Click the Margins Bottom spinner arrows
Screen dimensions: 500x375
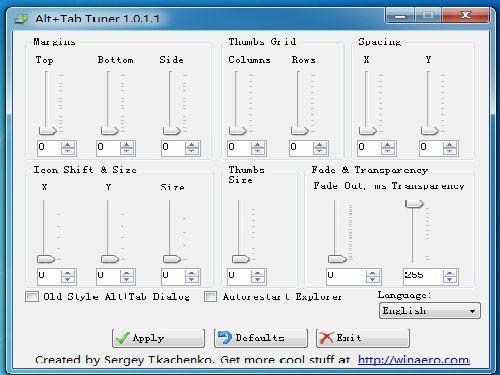point(127,148)
